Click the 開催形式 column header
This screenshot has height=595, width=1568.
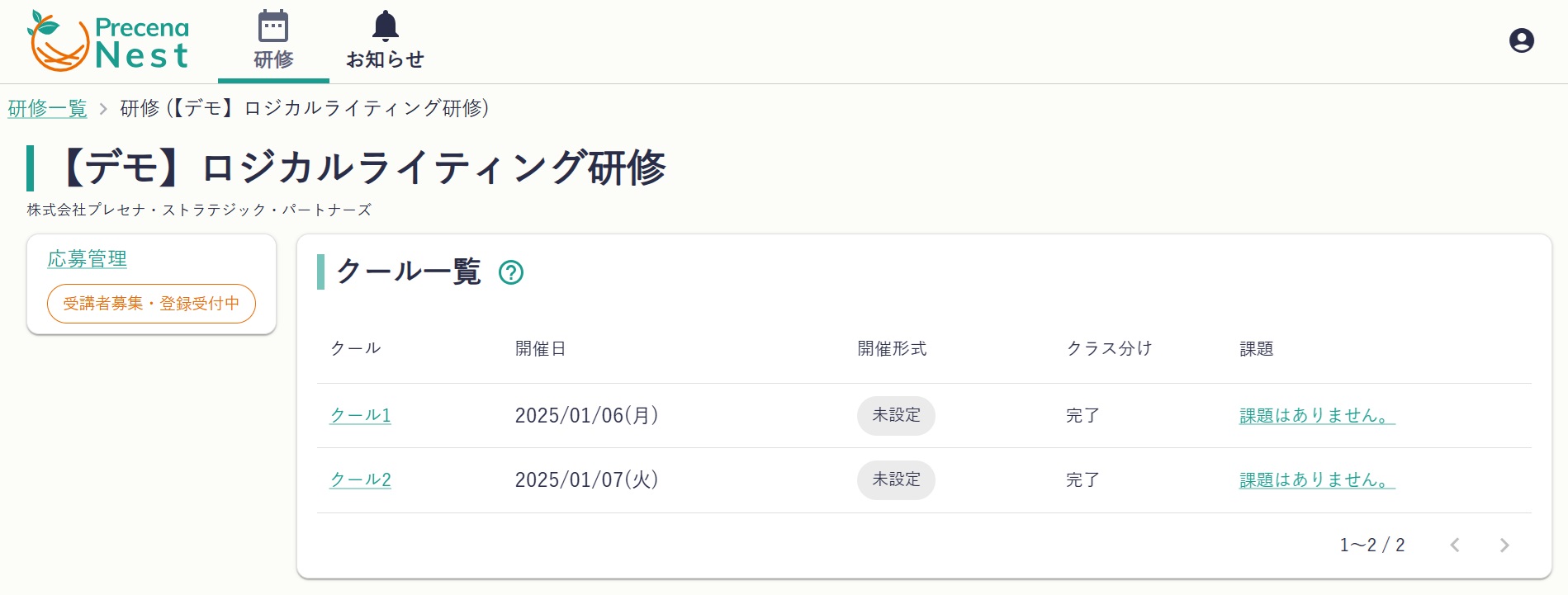892,348
